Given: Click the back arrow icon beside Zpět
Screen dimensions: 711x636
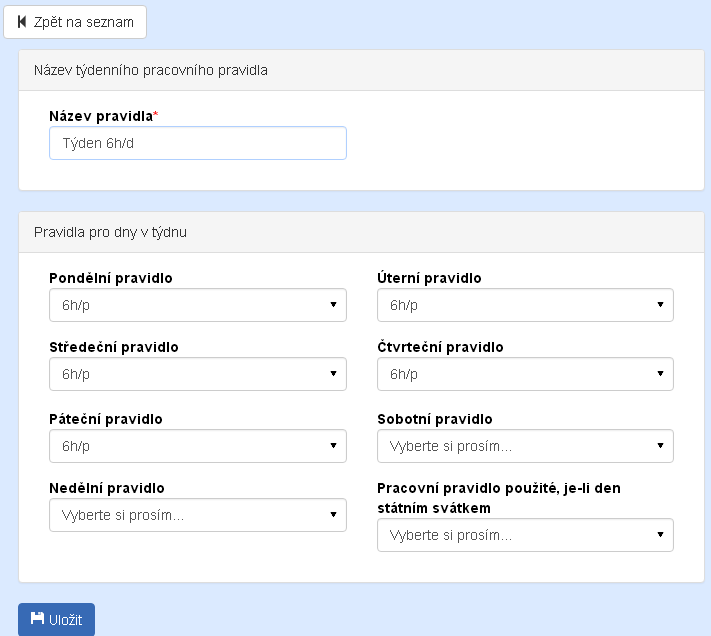Looking at the screenshot, I should coord(21,22).
